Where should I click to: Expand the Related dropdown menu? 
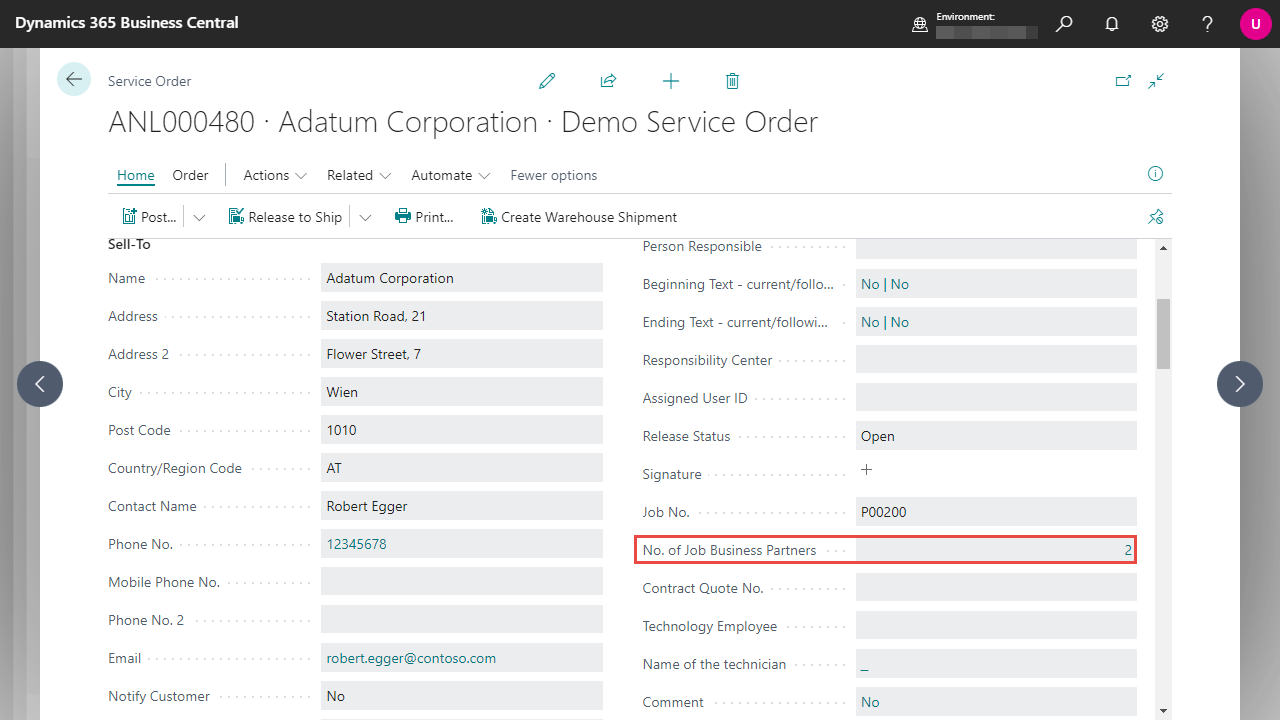point(358,175)
